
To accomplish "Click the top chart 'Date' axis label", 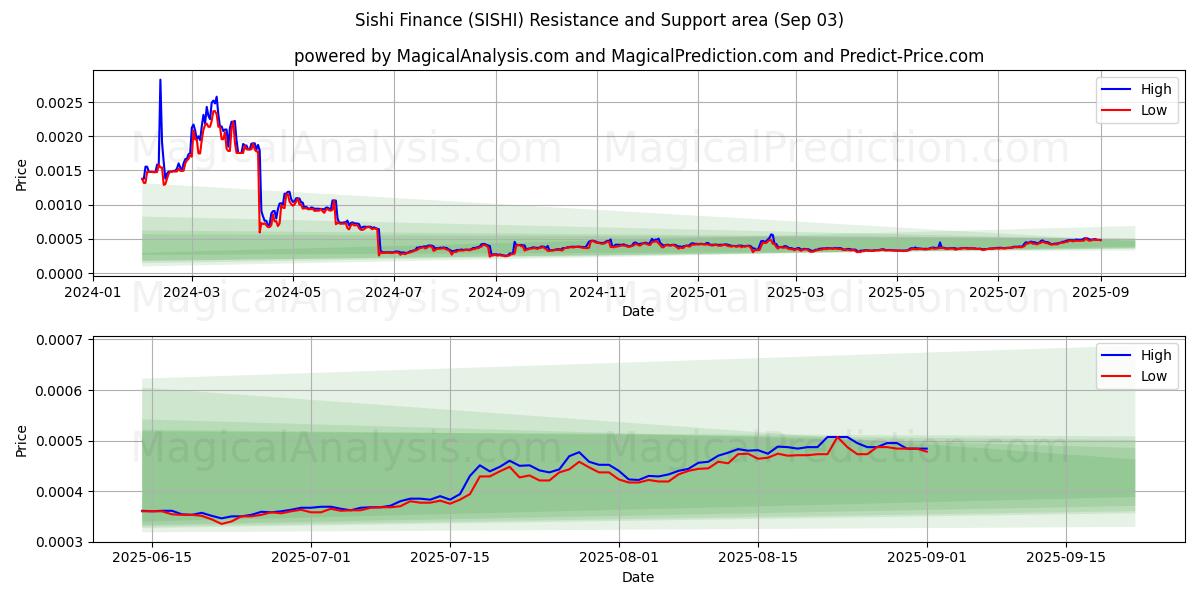I will 638,311.
